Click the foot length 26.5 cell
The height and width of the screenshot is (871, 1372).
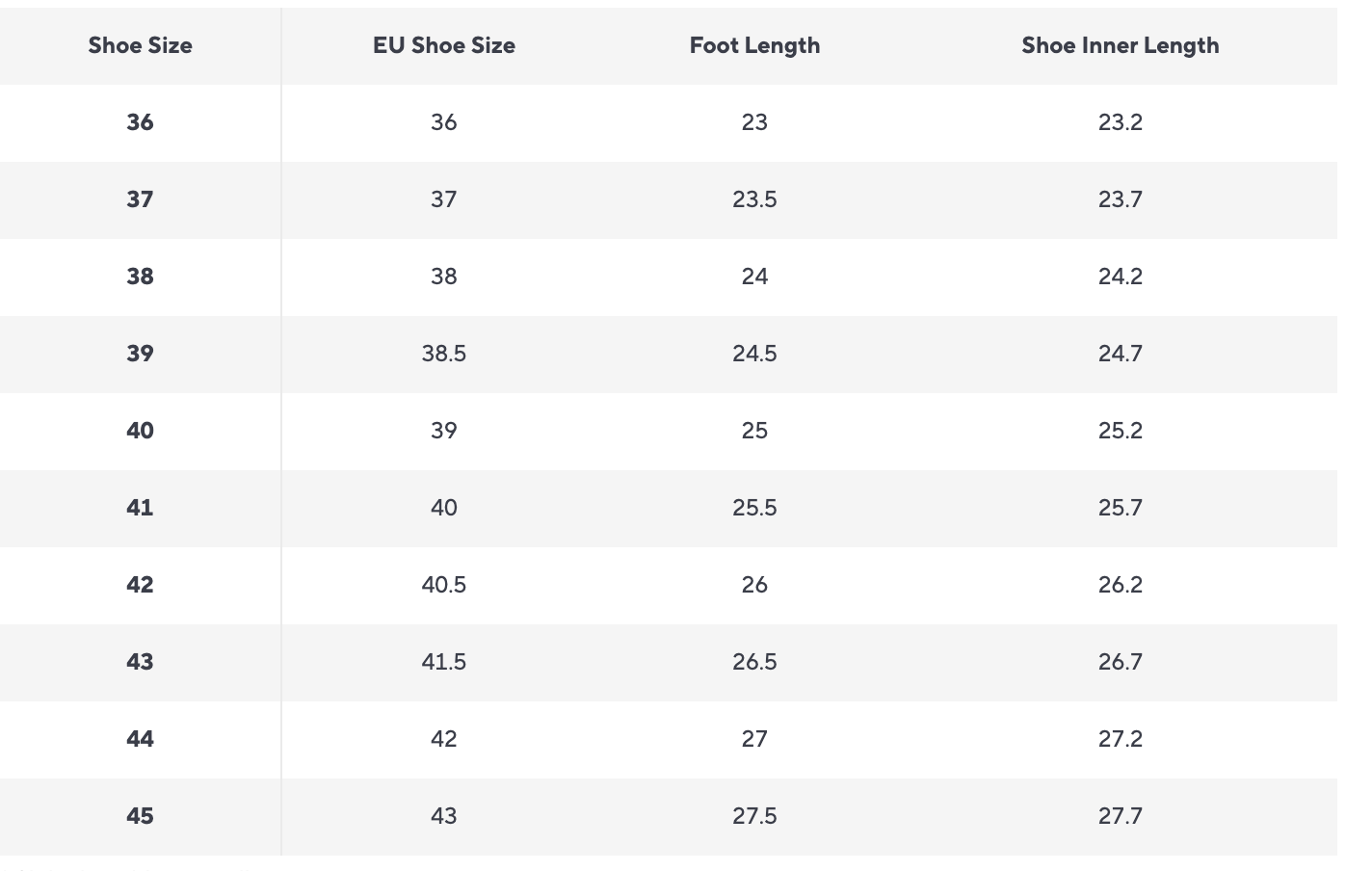754,662
